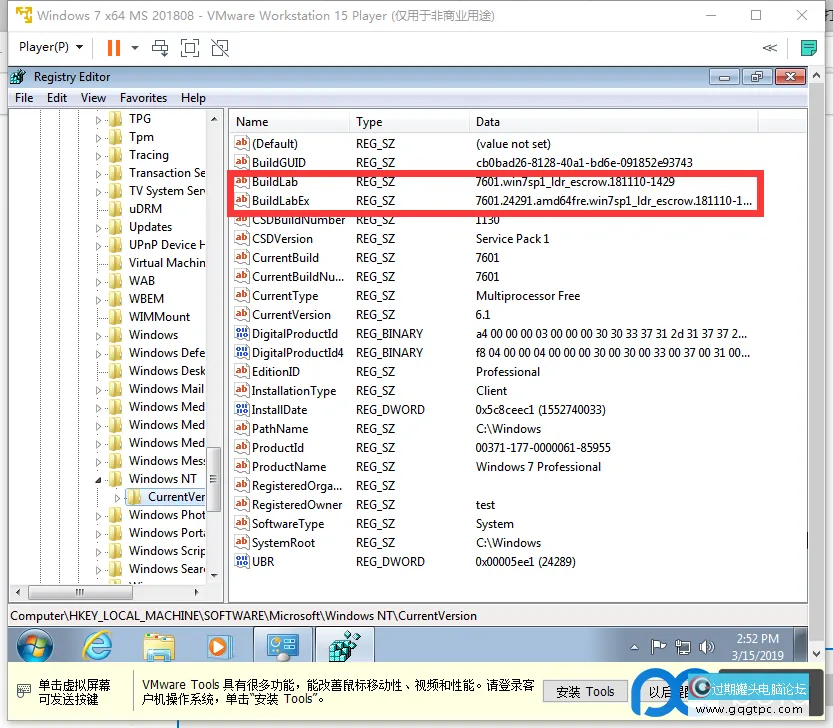This screenshot has width=833, height=728.
Task: Click the Suspend virtual machine pause icon
Action: click(113, 47)
